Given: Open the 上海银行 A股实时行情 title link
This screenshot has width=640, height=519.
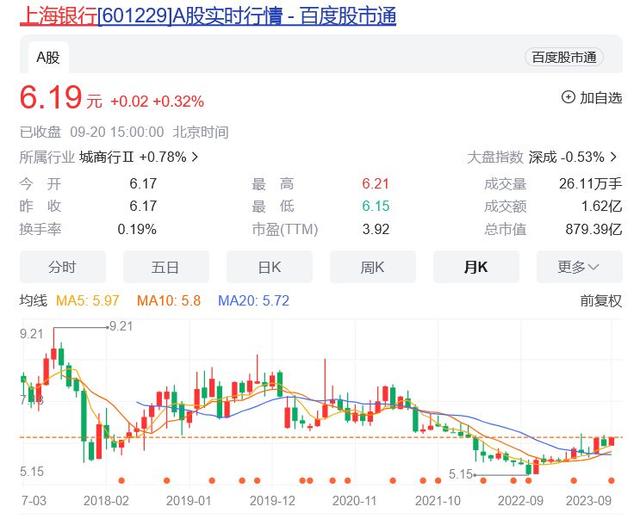Looking at the screenshot, I should pyautogui.click(x=208, y=17).
